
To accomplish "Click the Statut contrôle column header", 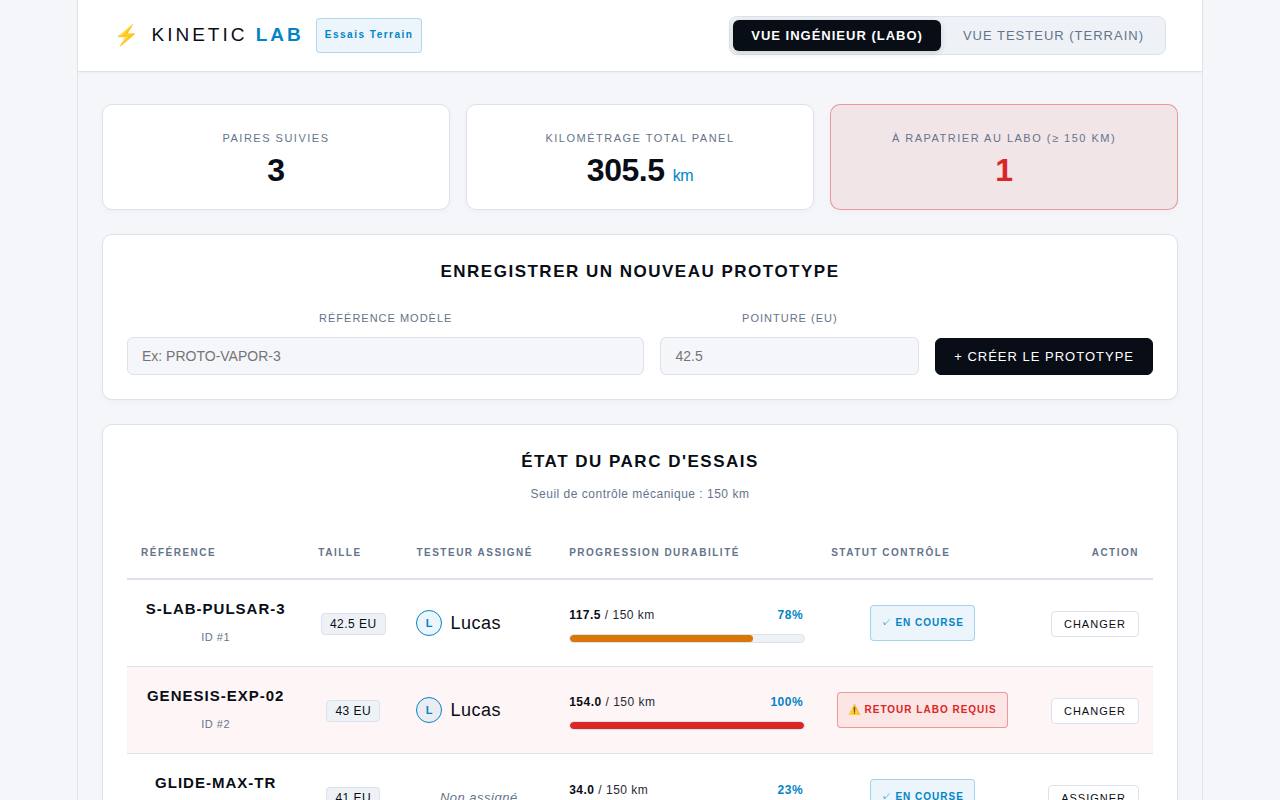I will (x=890, y=552).
